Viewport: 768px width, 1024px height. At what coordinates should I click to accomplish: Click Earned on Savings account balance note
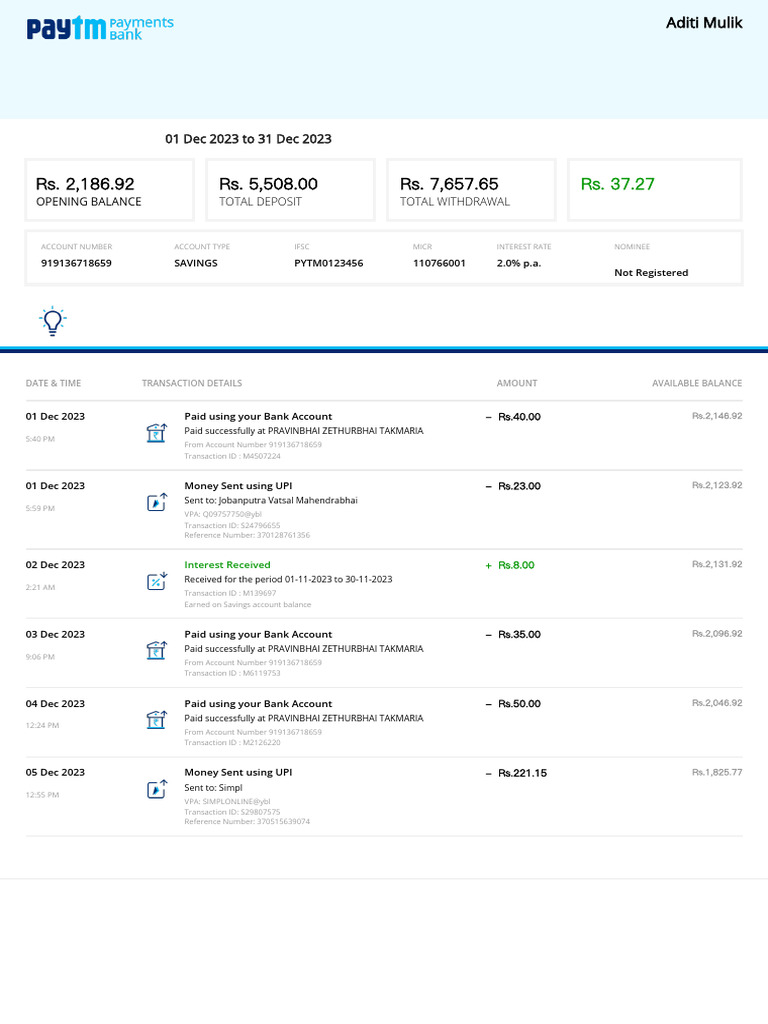click(248, 605)
